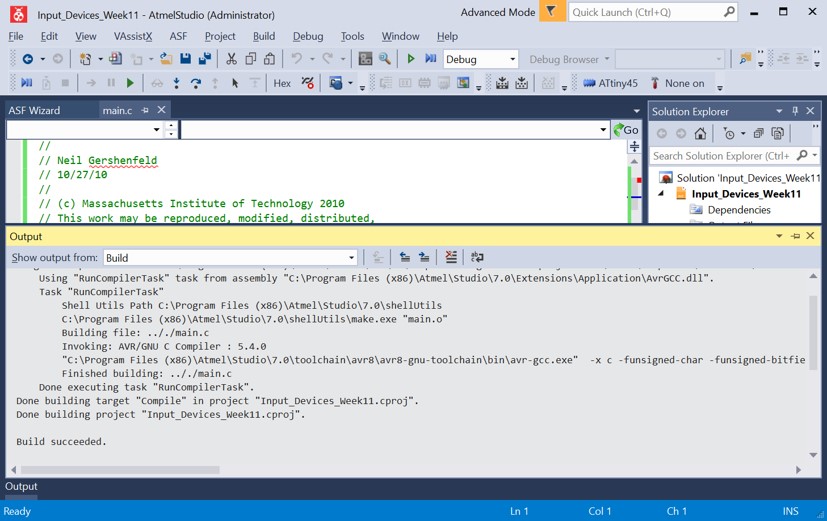The image size is (827, 521).
Task: Toggle Hex display button
Action: click(x=282, y=83)
